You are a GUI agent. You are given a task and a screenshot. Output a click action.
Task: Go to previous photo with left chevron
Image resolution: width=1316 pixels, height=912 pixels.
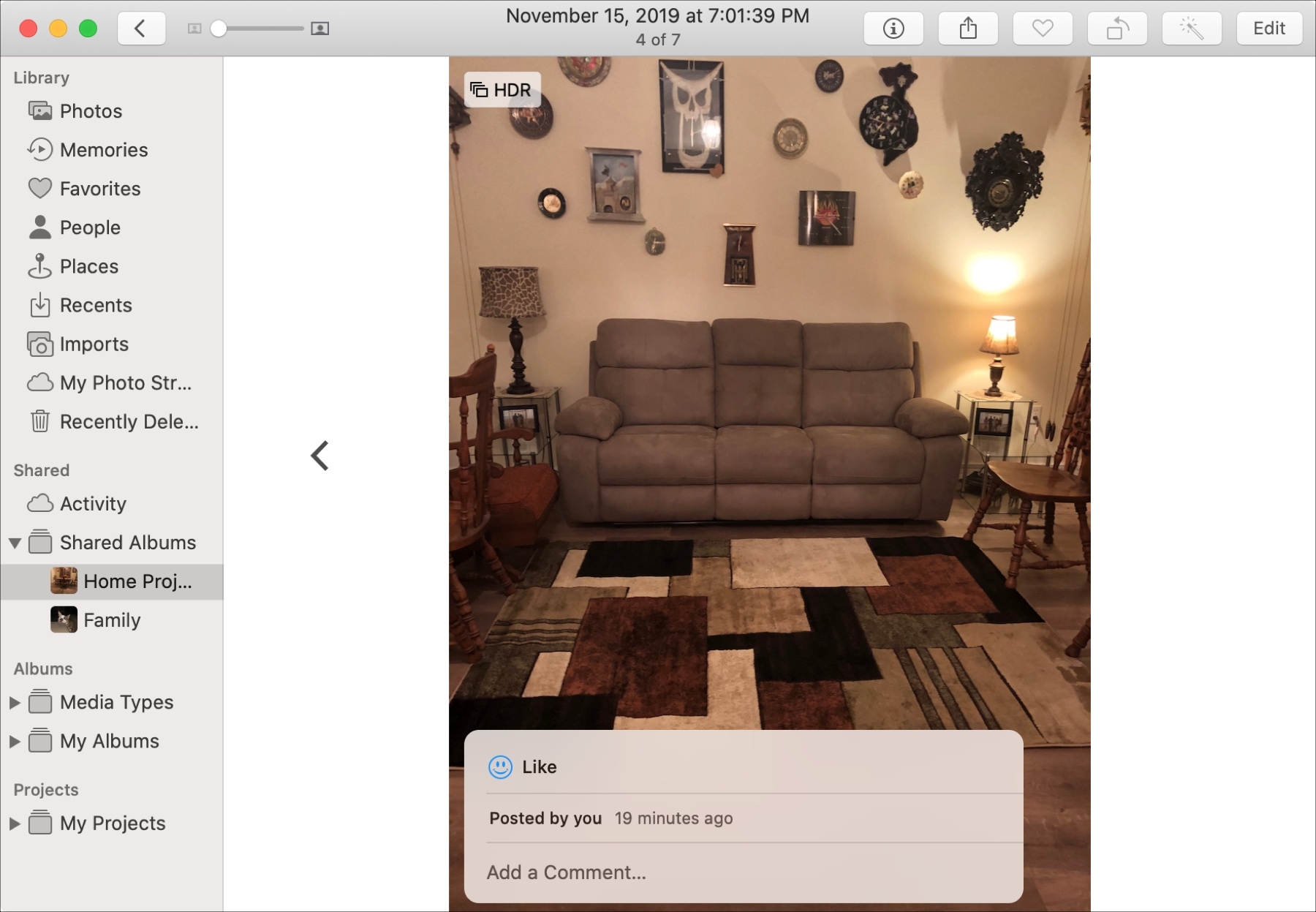319,456
